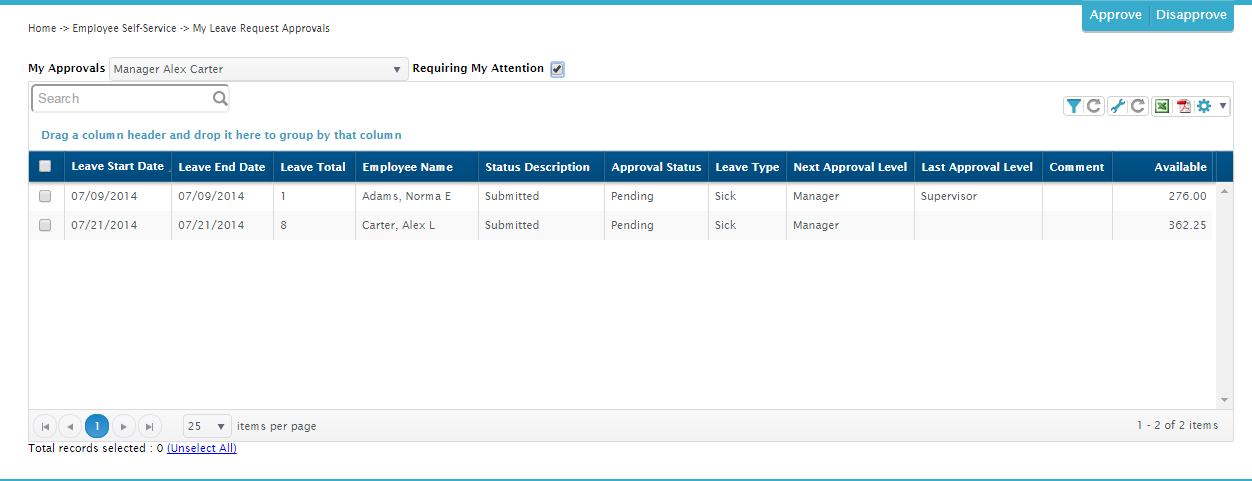
Task: Click the 362.25 available value
Action: pyautogui.click(x=1187, y=225)
